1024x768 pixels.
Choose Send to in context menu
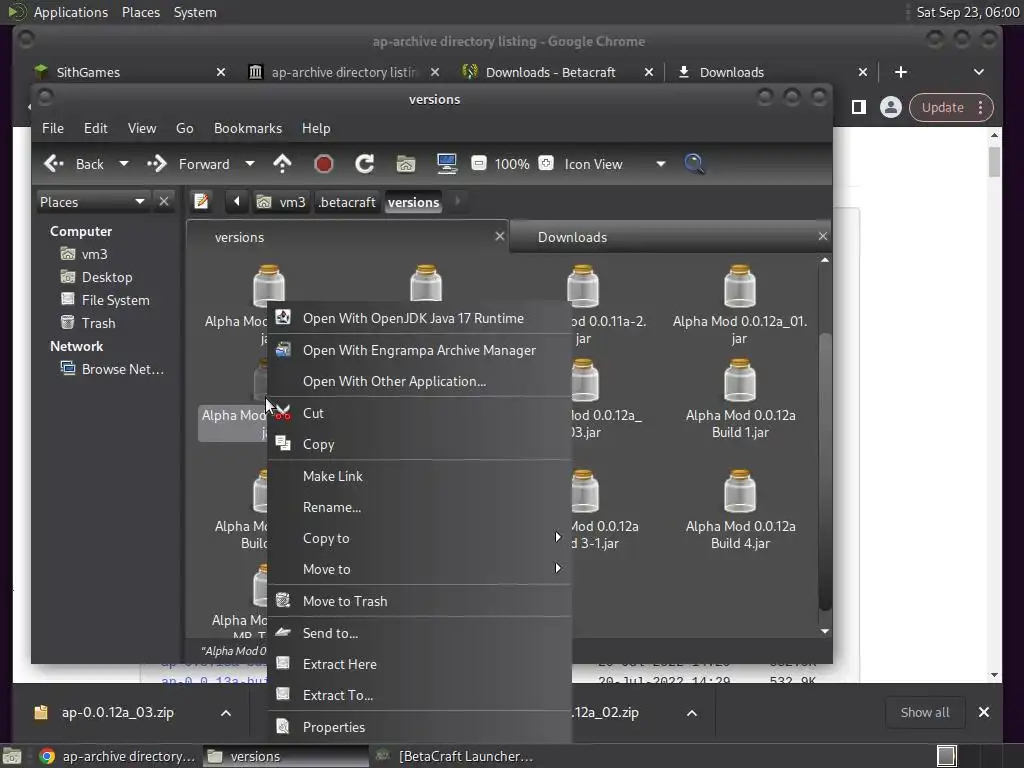419,633
